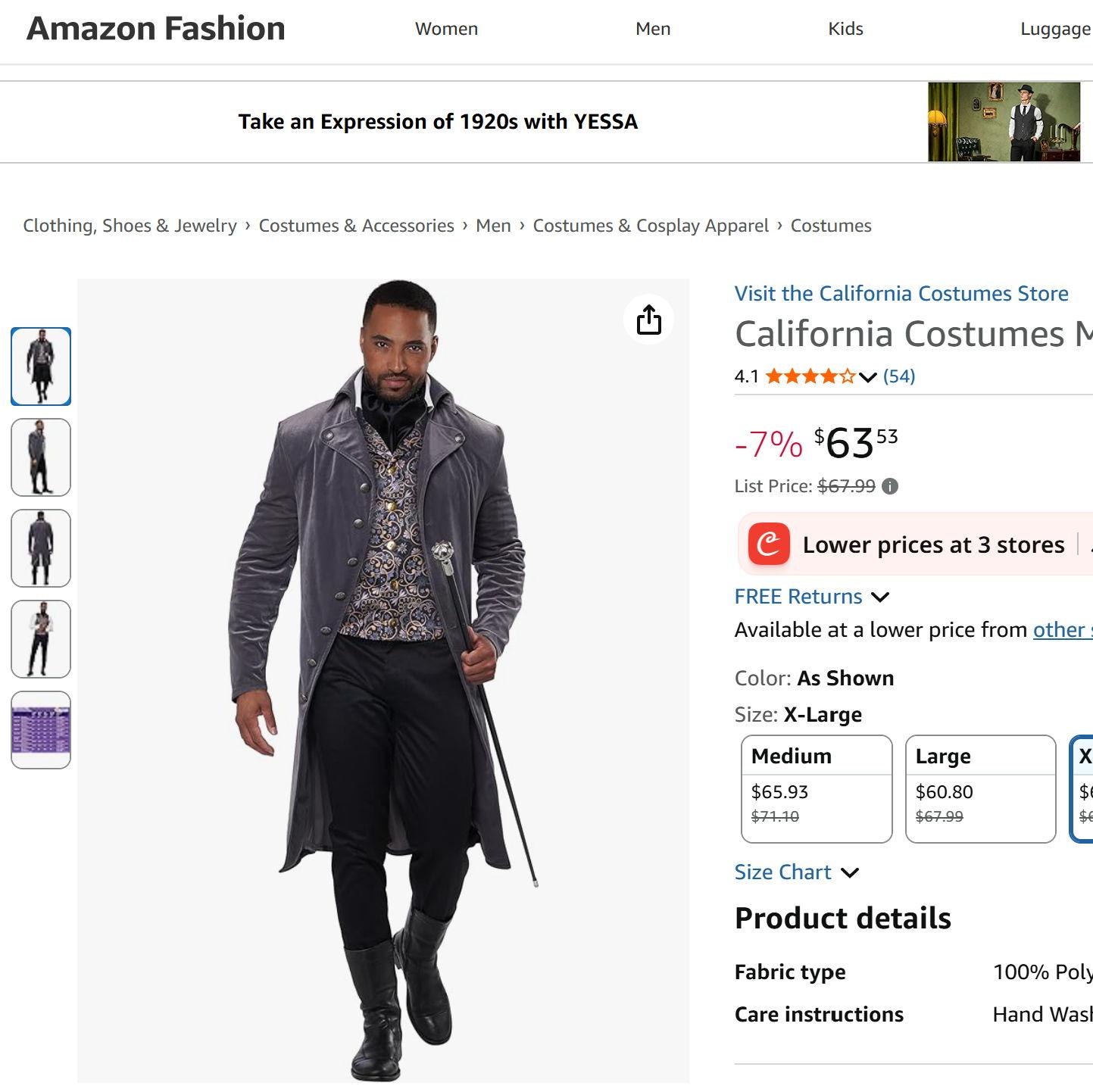Choose the X-Large size option

pyautogui.click(x=1083, y=788)
